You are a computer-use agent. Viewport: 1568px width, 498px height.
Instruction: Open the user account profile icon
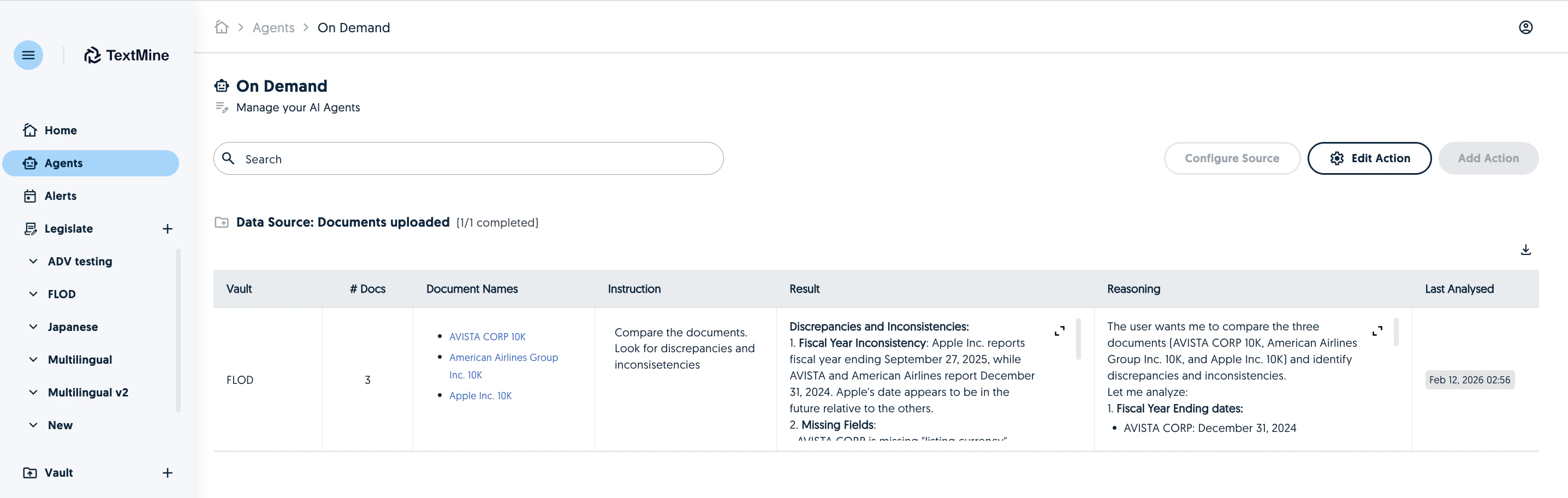click(1525, 27)
